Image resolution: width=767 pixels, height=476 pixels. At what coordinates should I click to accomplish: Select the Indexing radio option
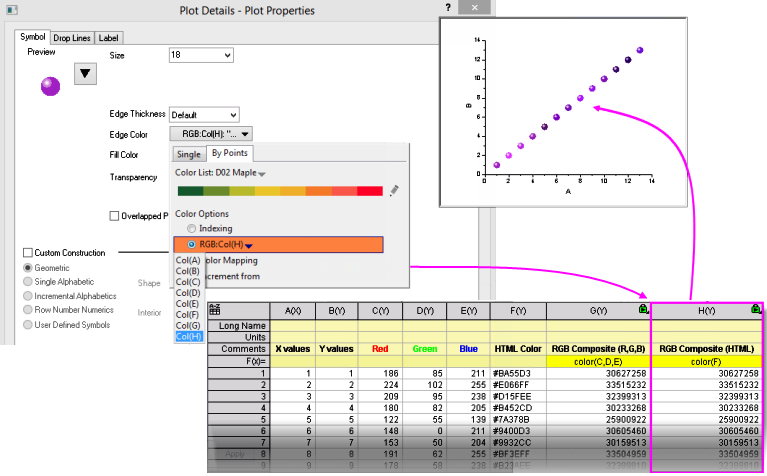click(x=192, y=229)
